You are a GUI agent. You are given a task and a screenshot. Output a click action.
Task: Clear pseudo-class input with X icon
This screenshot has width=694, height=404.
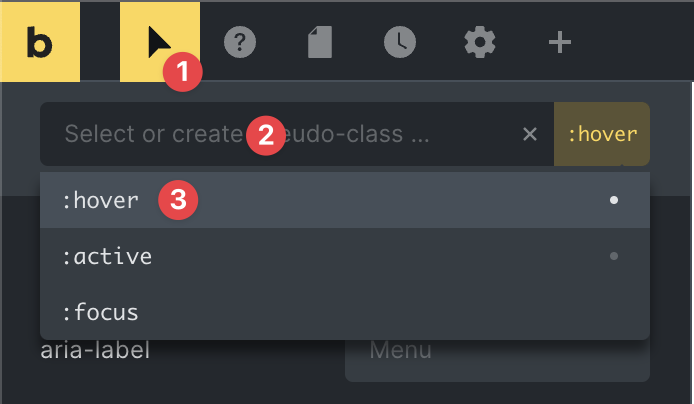pos(530,134)
